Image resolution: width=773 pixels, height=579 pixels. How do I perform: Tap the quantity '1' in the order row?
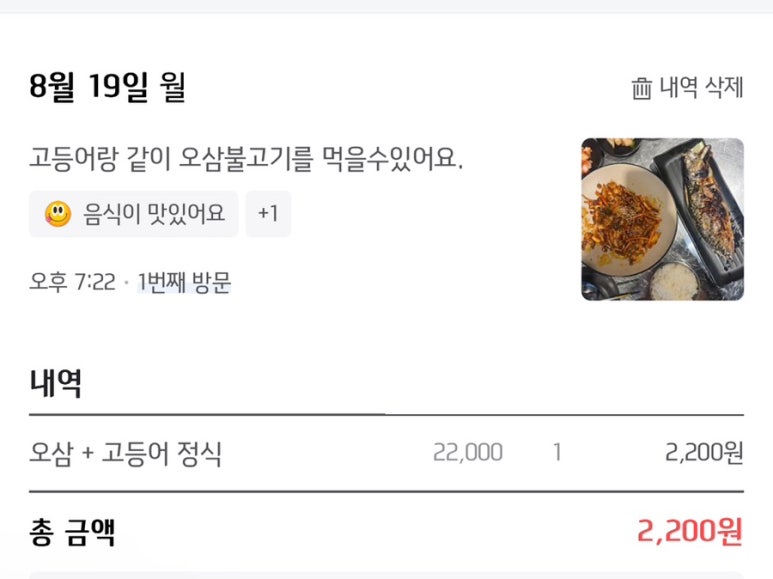pyautogui.click(x=557, y=453)
